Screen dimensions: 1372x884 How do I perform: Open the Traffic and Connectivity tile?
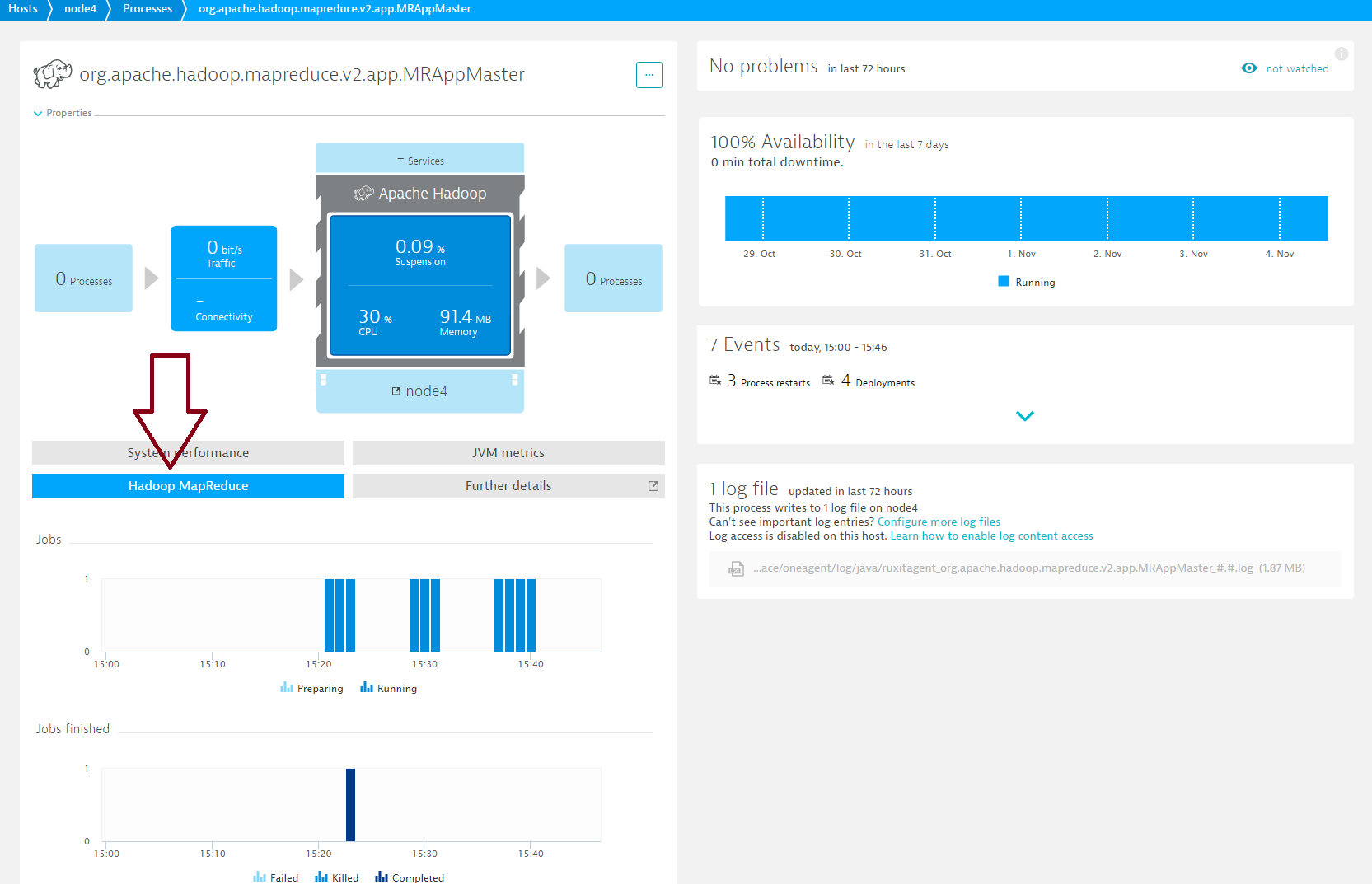[224, 278]
